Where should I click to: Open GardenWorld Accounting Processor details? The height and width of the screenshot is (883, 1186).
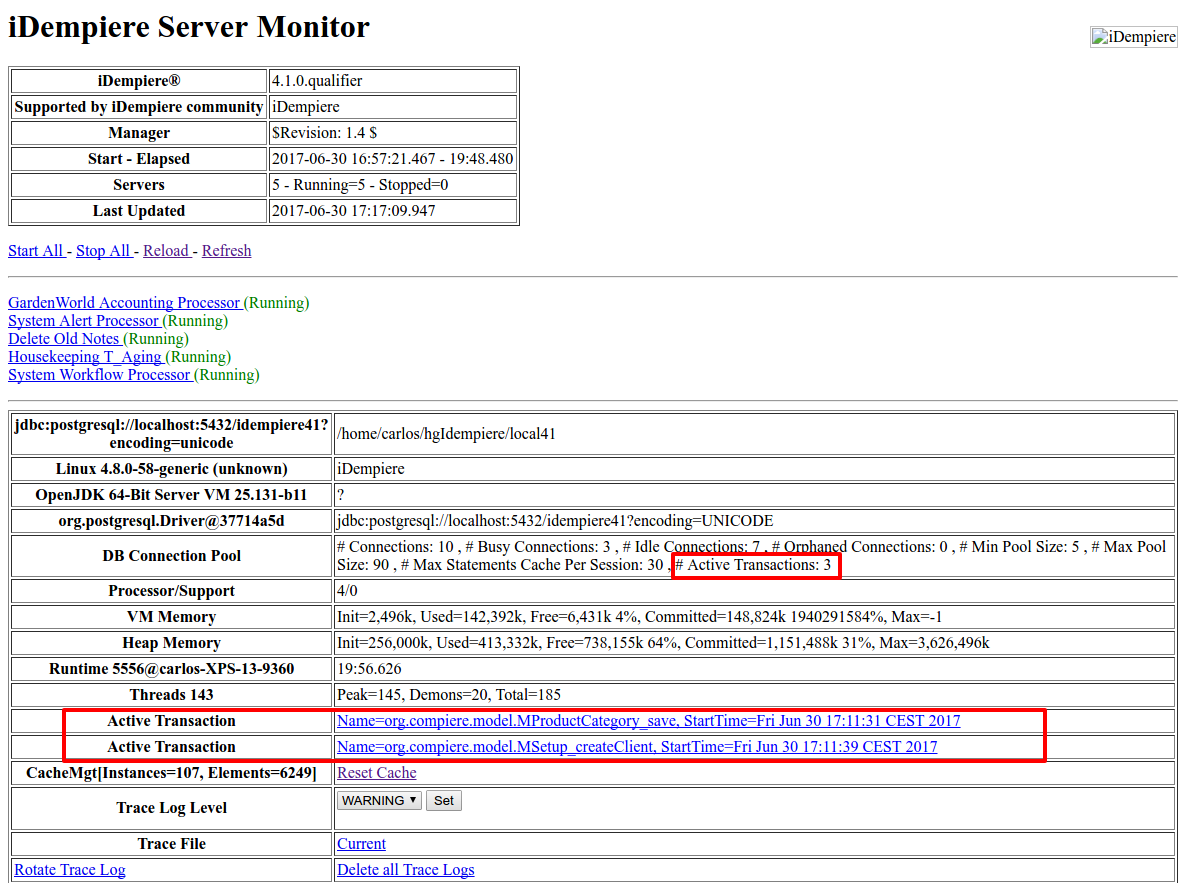(124, 303)
